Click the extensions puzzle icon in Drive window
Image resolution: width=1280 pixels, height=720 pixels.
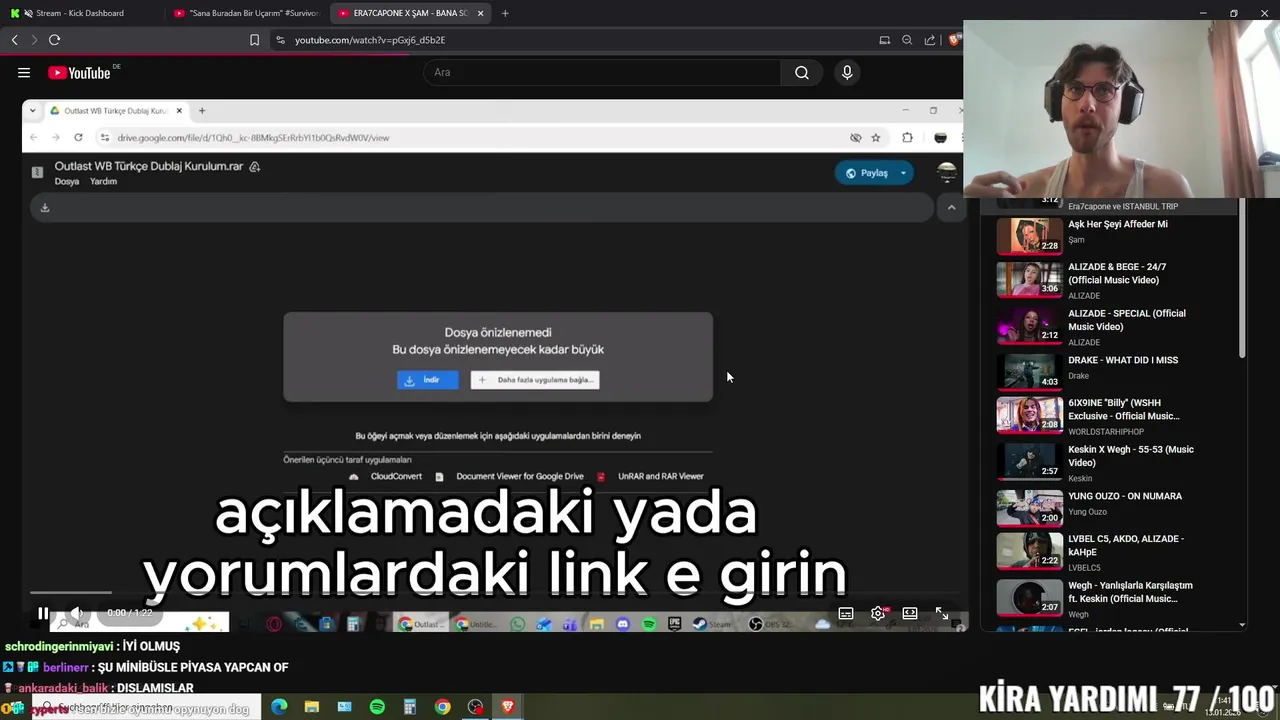point(907,138)
